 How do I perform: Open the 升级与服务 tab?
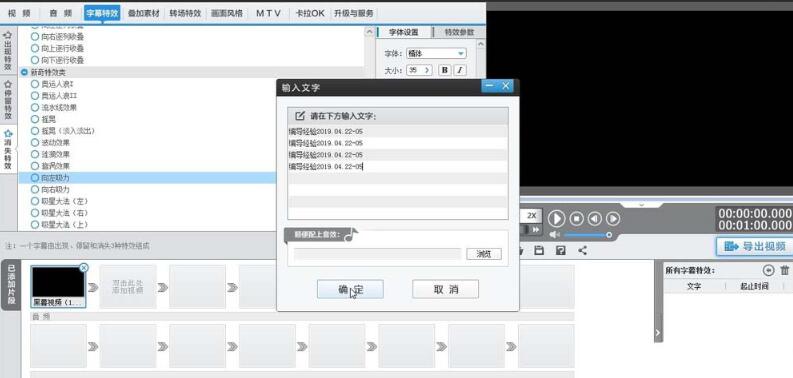pos(354,13)
